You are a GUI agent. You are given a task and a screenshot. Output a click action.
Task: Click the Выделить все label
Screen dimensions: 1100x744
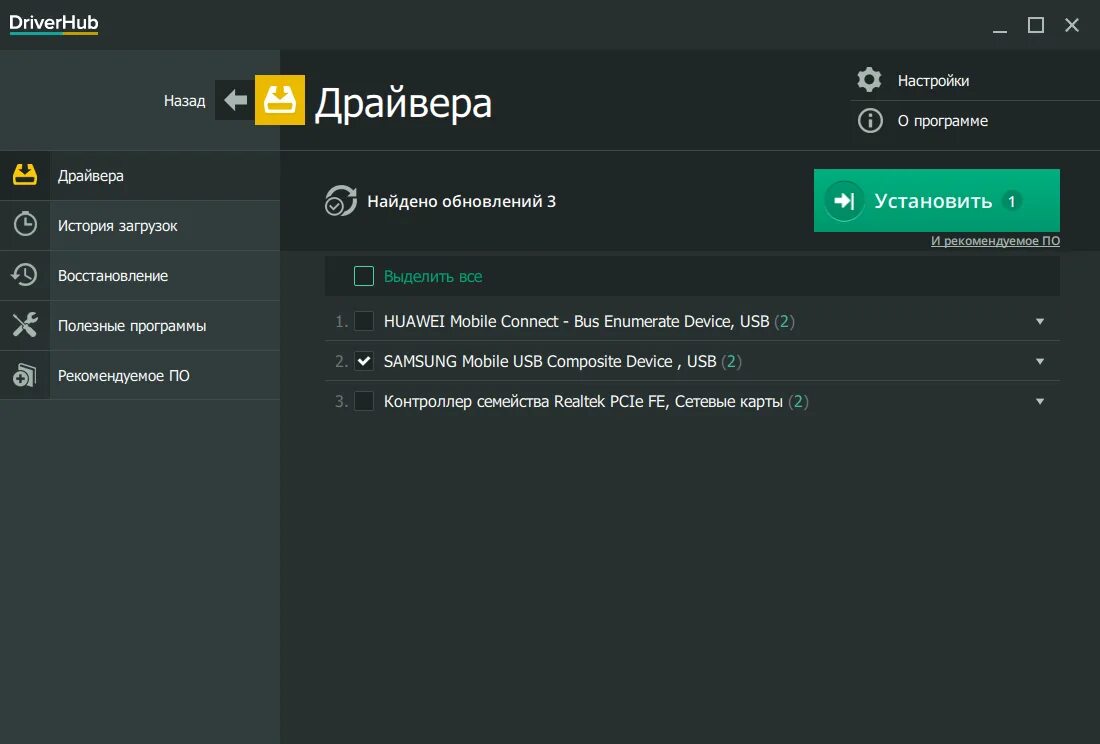[x=433, y=276]
